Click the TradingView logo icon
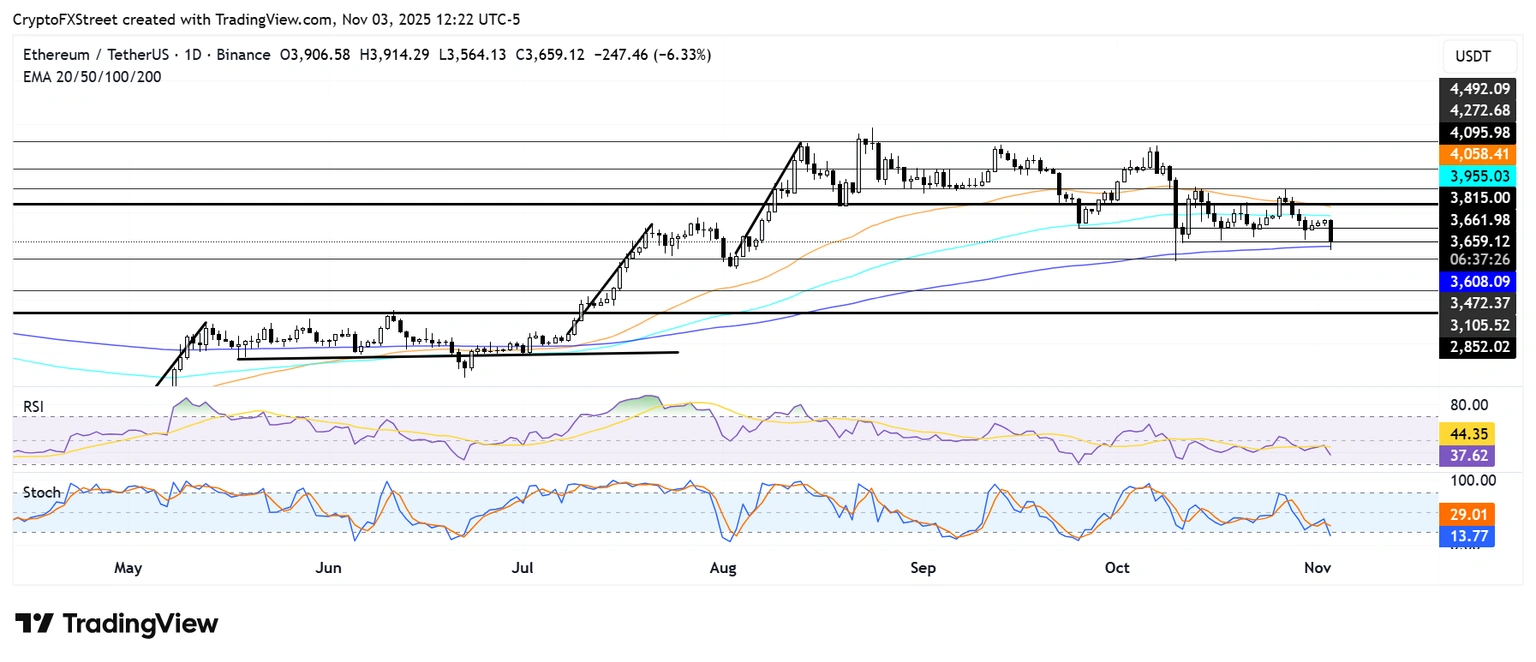 tap(34, 624)
